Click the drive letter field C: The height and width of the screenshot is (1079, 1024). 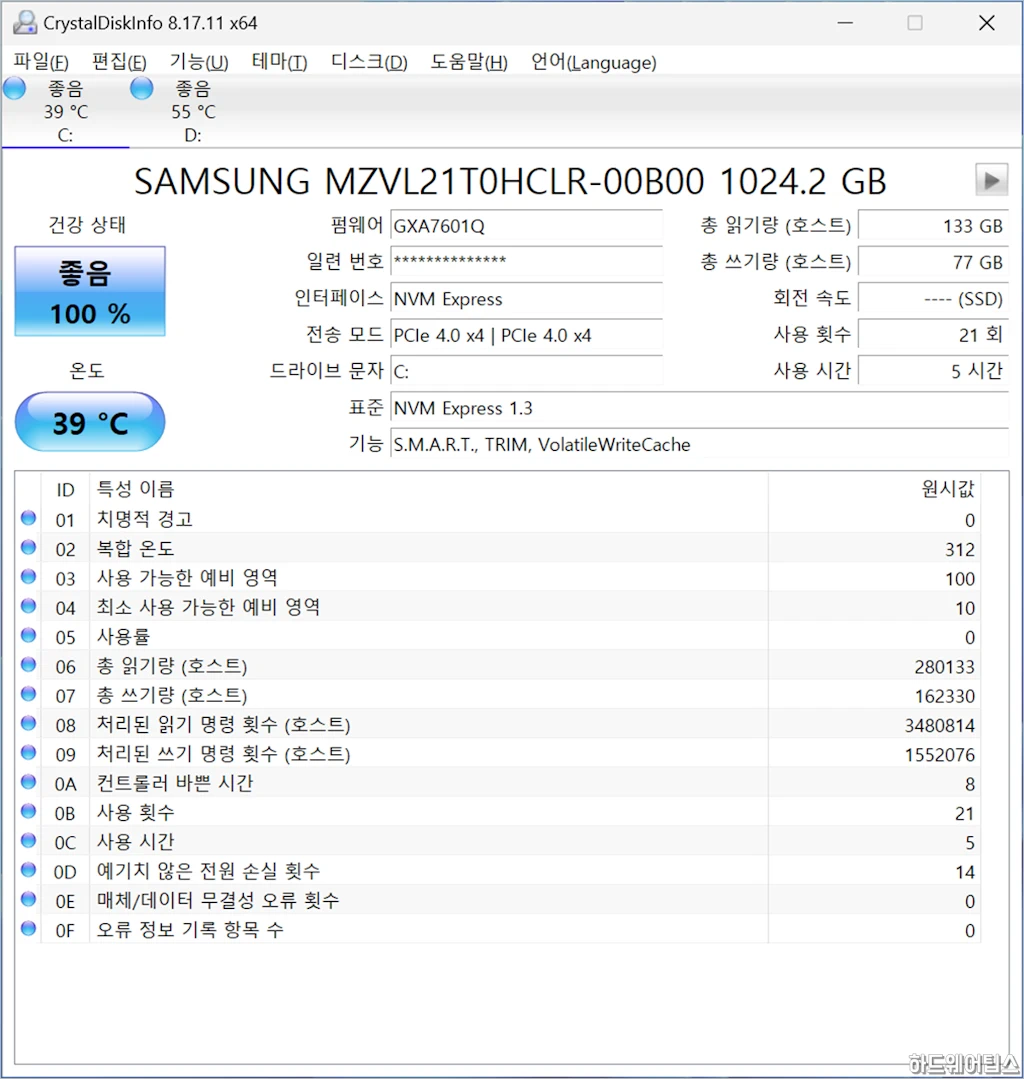(527, 372)
